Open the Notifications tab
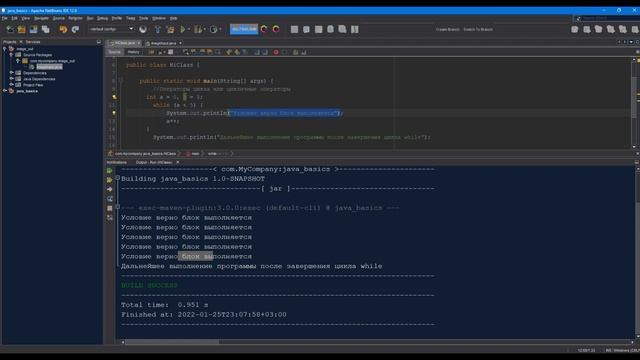640x360 pixels. 117,162
